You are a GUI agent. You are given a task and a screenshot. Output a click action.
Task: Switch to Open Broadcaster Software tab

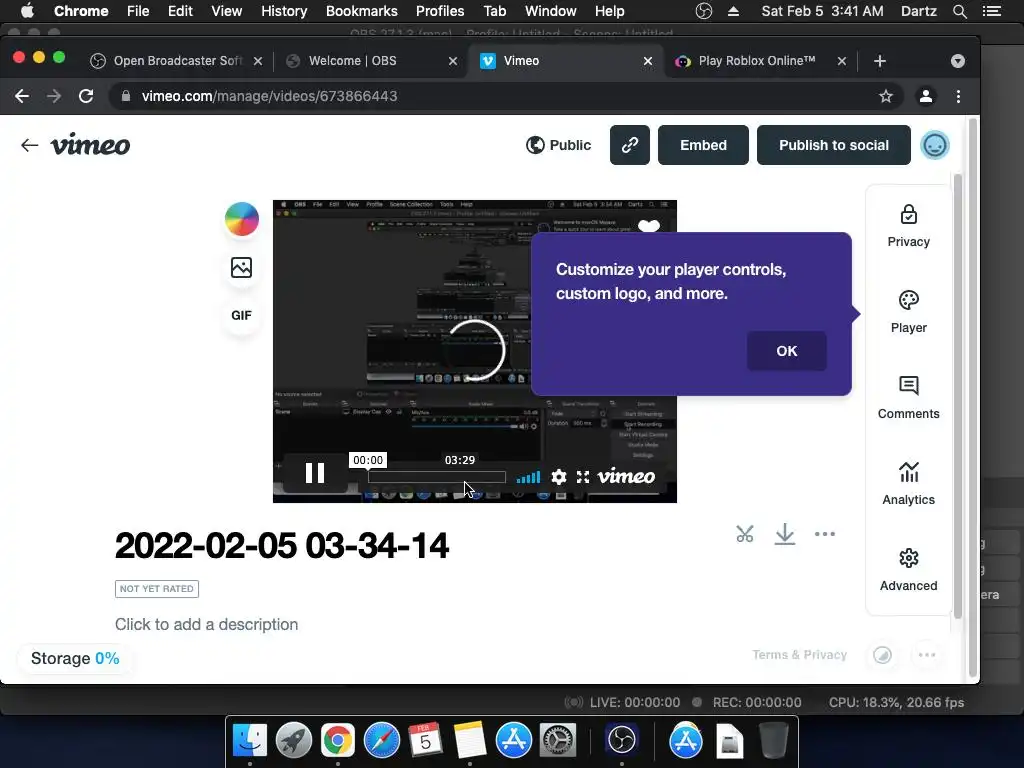(x=177, y=61)
